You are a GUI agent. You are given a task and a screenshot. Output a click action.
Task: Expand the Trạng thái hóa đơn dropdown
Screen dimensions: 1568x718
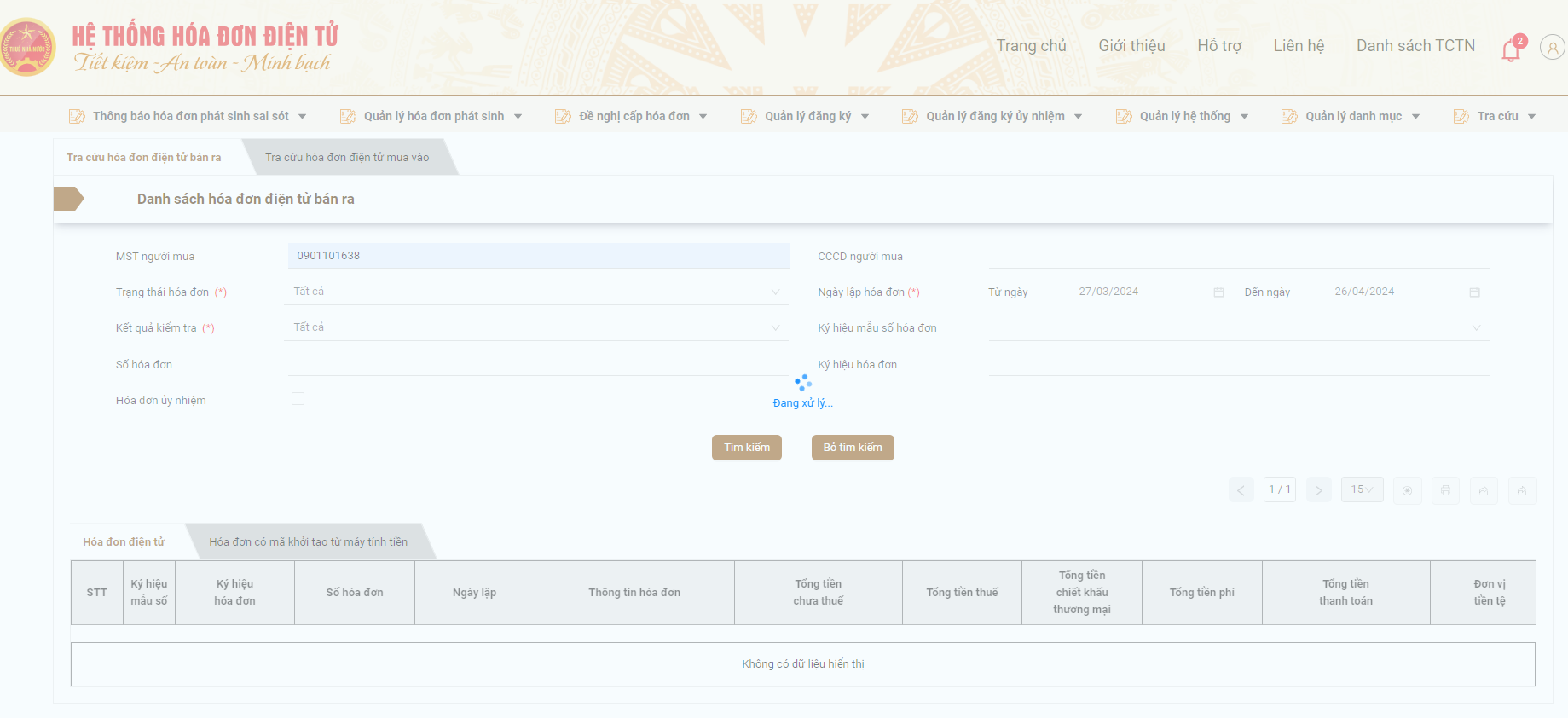(x=536, y=292)
